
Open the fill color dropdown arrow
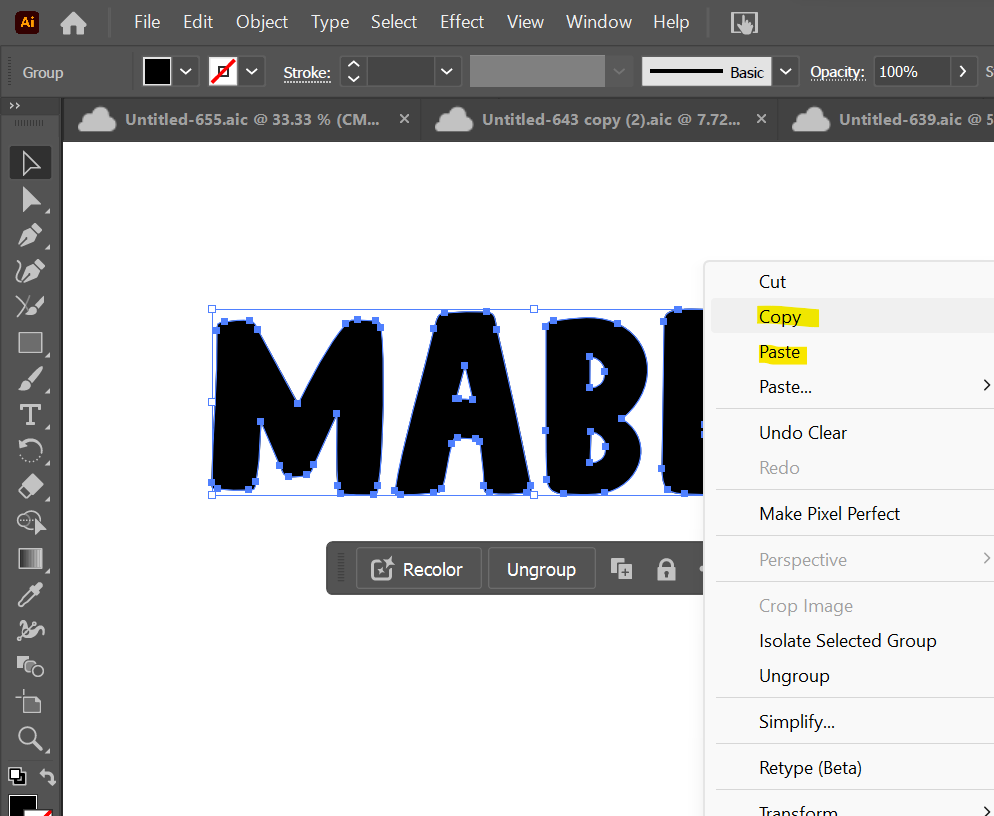click(x=186, y=72)
